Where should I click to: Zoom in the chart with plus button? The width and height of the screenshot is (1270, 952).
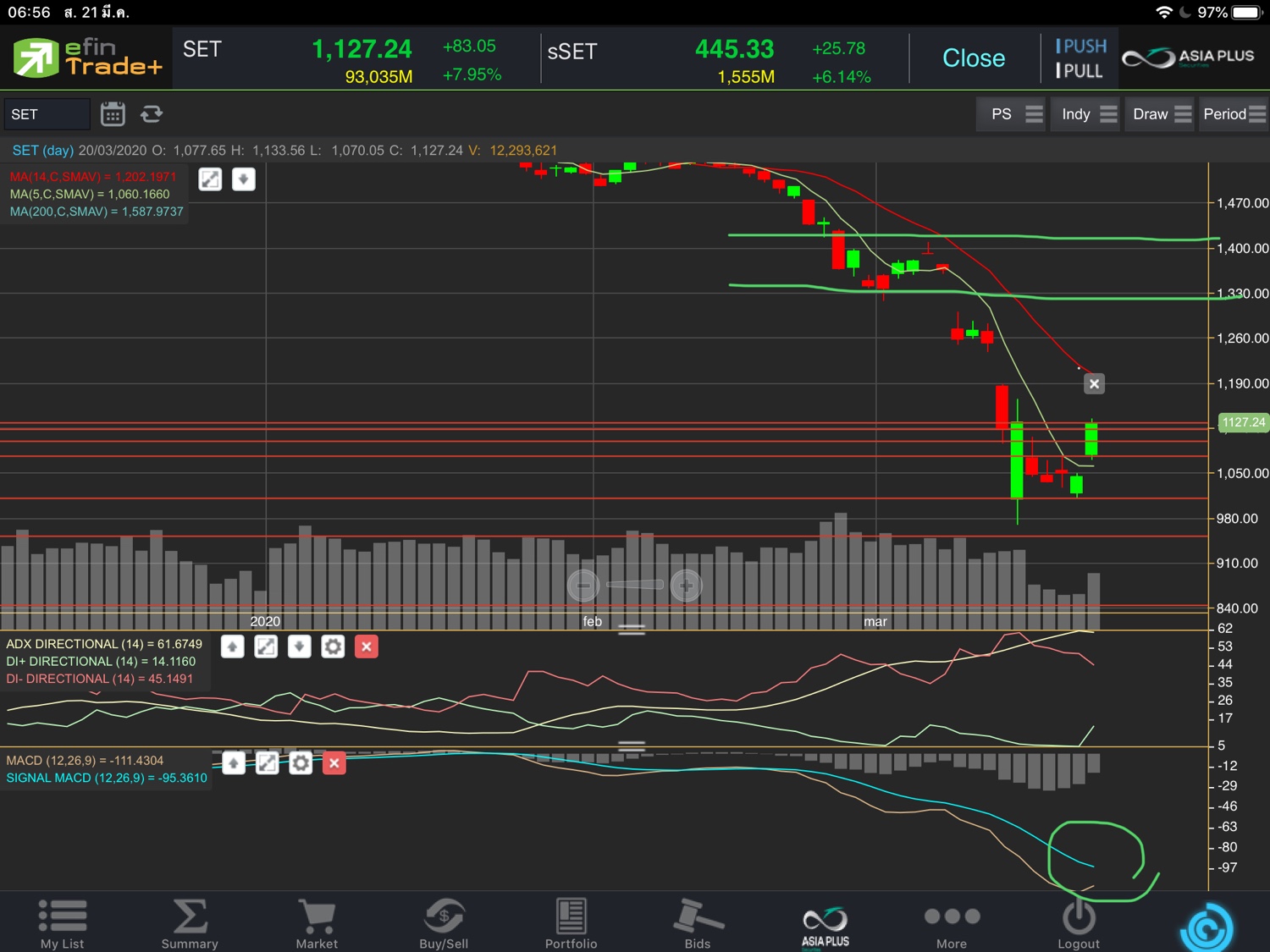click(687, 585)
